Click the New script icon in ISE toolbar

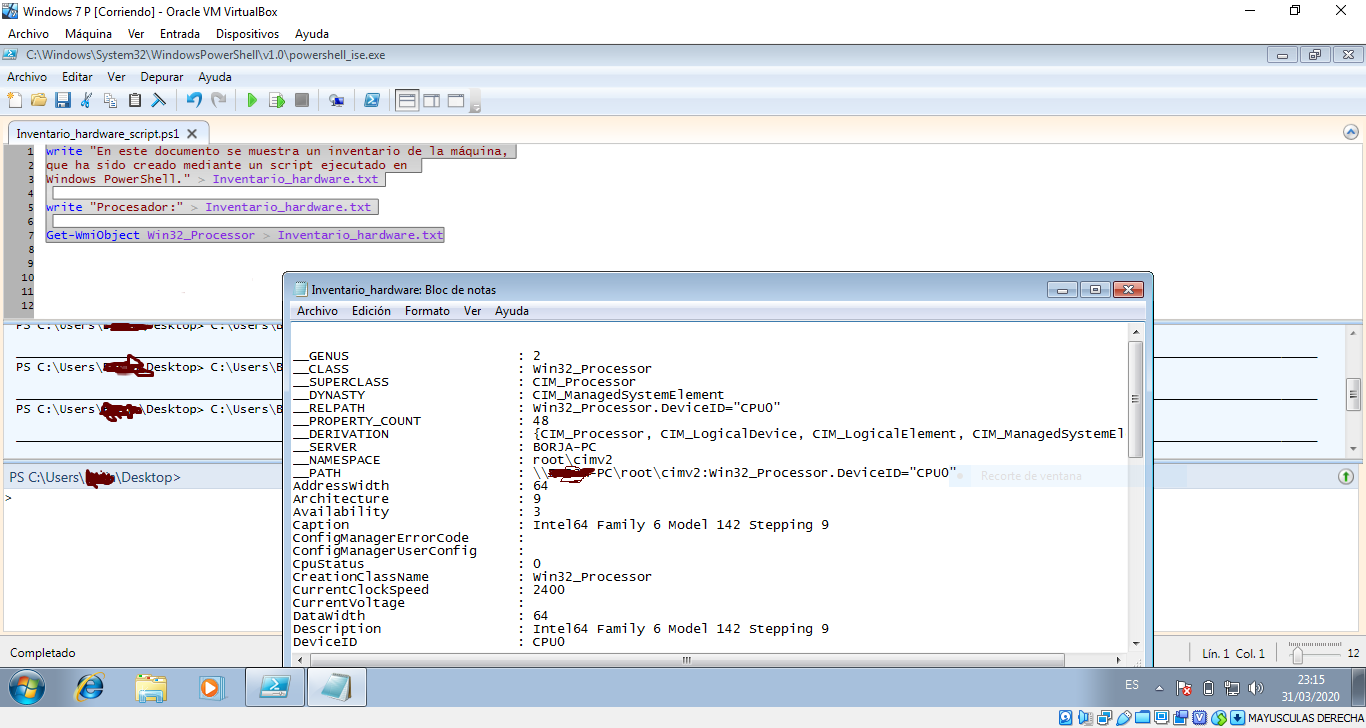coord(15,100)
